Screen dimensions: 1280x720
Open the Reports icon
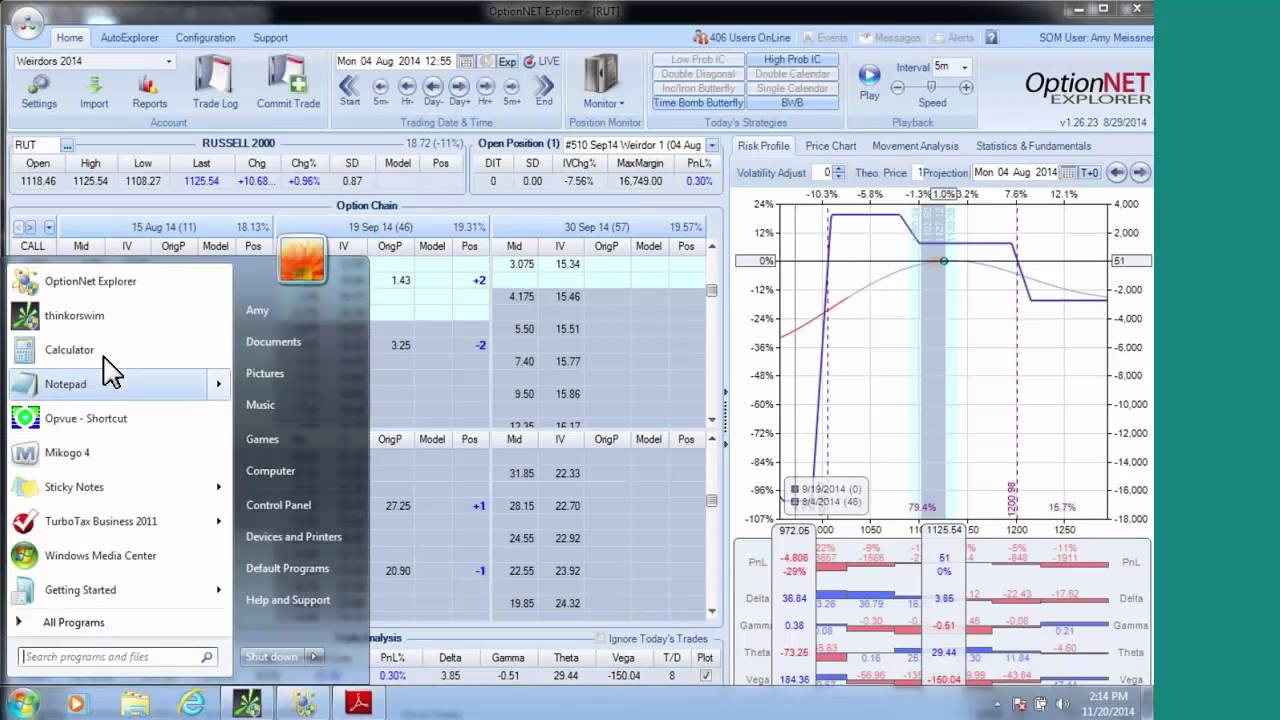pos(150,90)
